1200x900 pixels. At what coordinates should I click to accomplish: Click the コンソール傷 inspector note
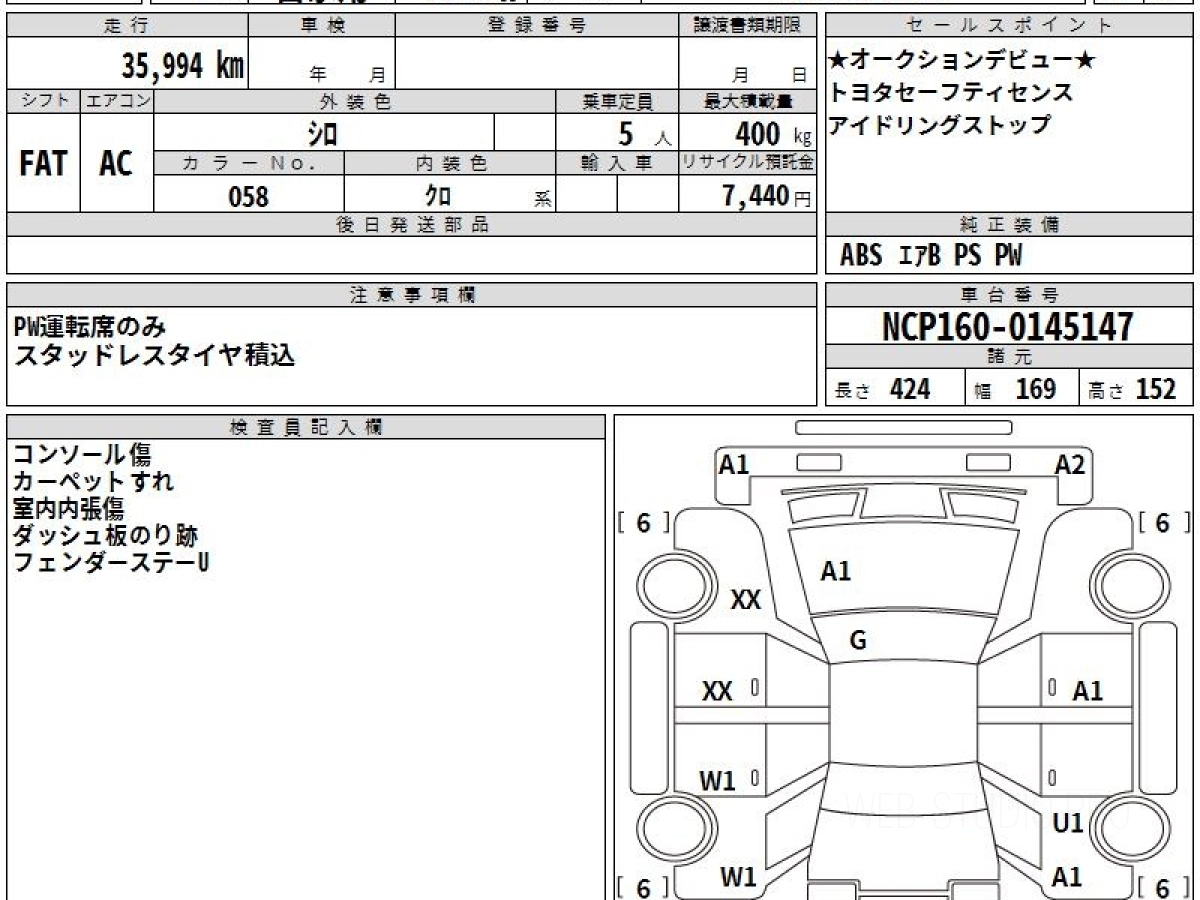[83, 455]
